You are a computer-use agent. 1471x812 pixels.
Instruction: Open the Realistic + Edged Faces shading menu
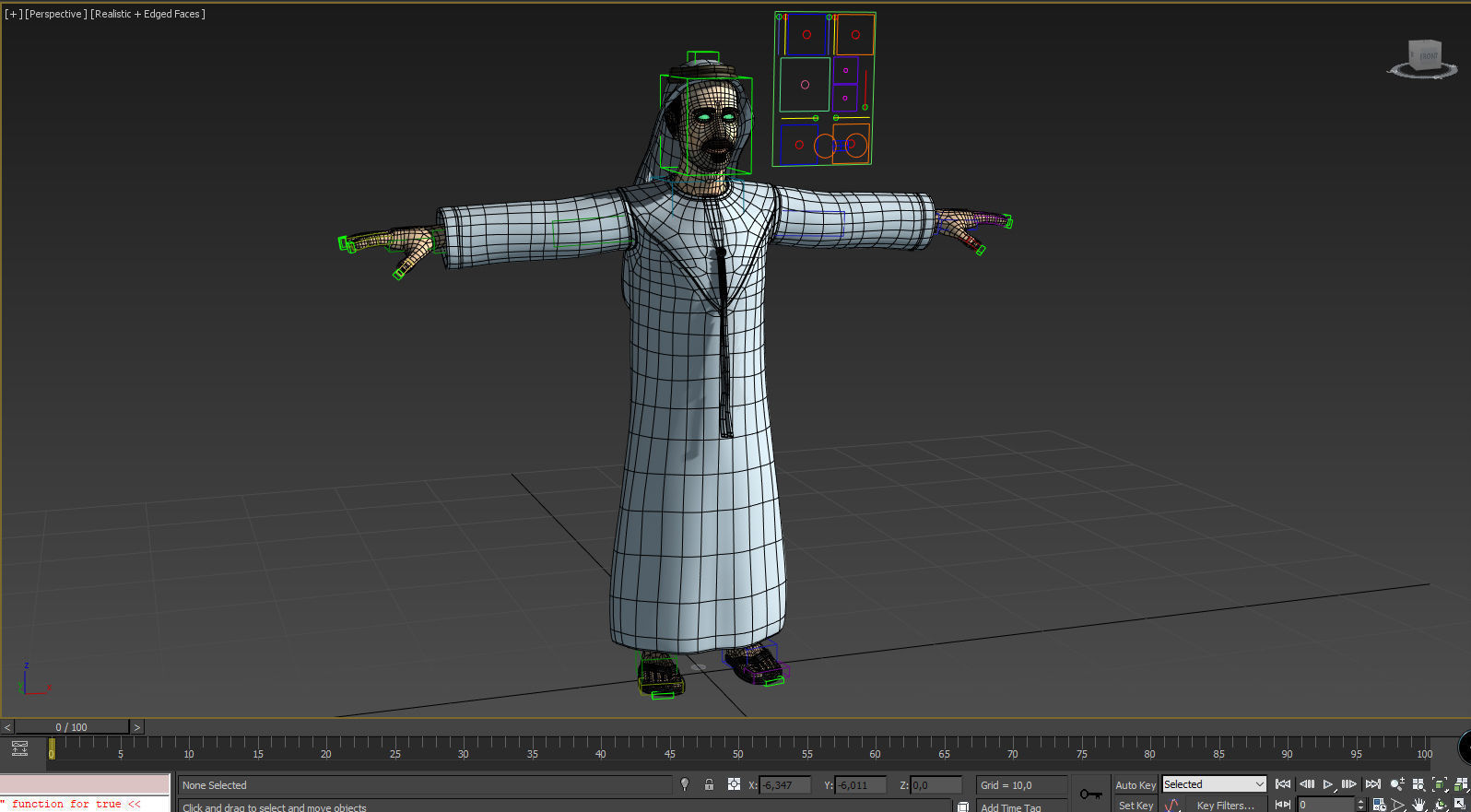click(x=147, y=14)
